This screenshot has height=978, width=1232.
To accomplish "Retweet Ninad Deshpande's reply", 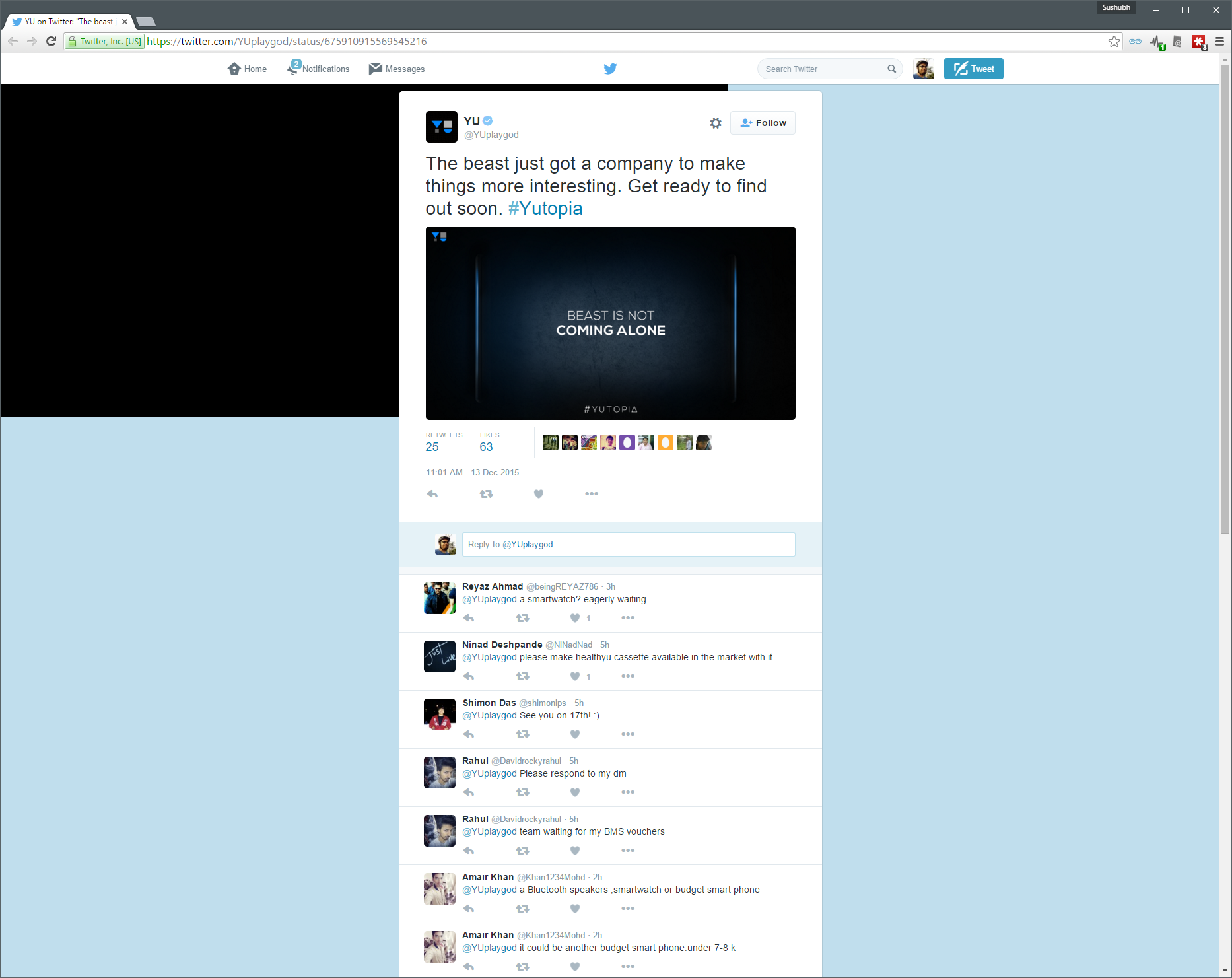I will (x=522, y=676).
